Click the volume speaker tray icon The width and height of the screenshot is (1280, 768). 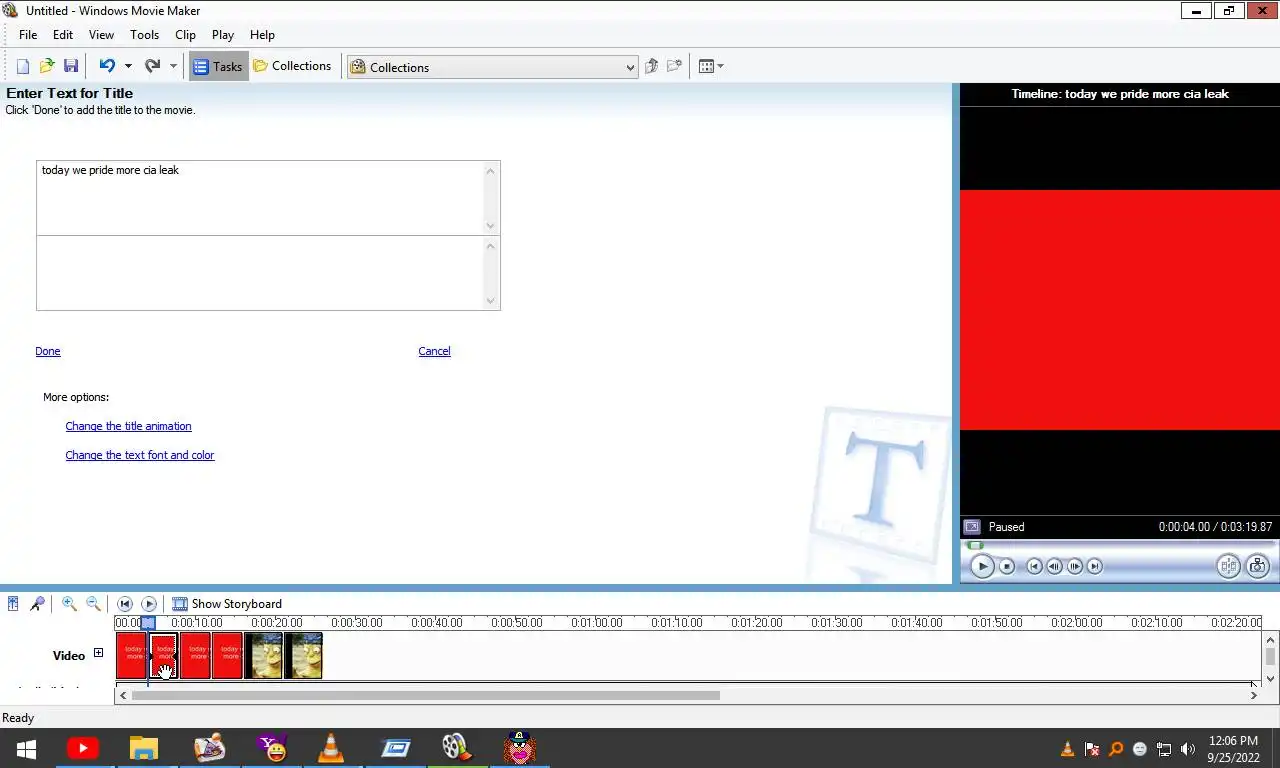(x=1188, y=749)
